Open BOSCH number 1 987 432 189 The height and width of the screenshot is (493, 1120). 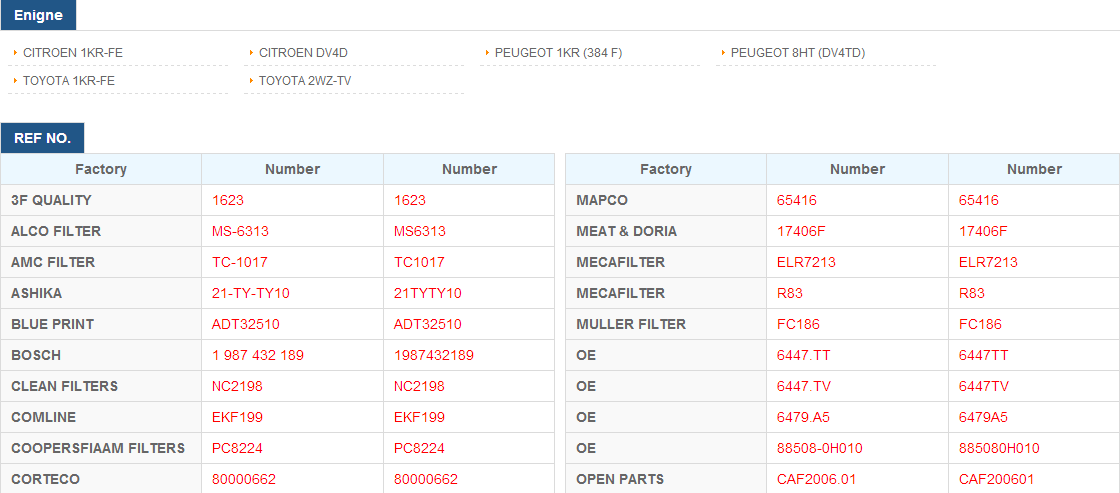point(258,355)
